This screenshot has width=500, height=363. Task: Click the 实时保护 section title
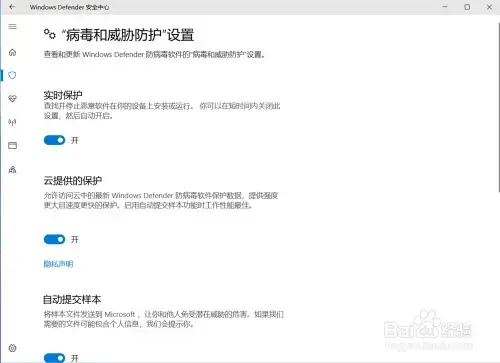pyautogui.click(x=63, y=95)
